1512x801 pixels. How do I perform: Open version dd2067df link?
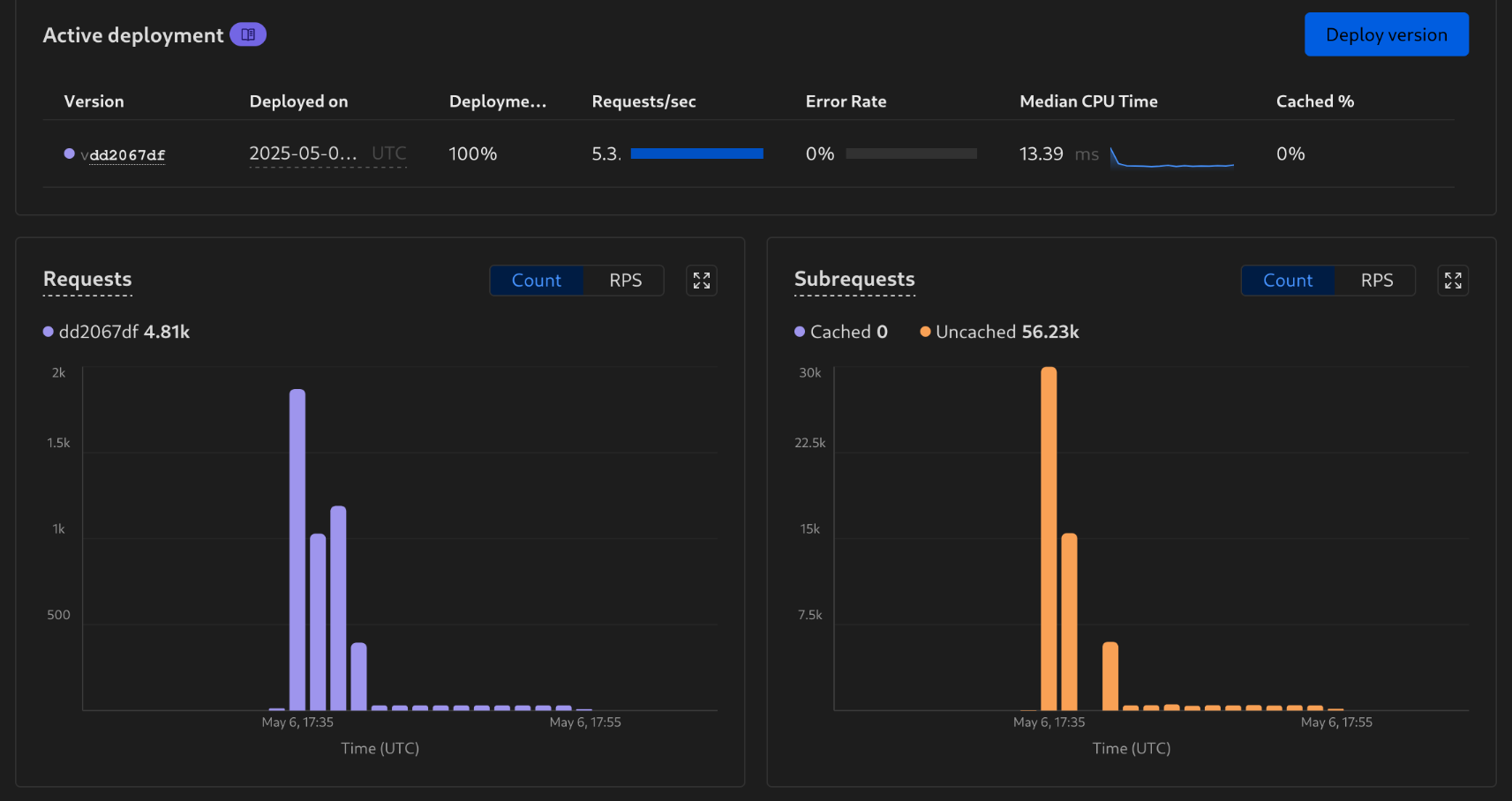pos(127,155)
